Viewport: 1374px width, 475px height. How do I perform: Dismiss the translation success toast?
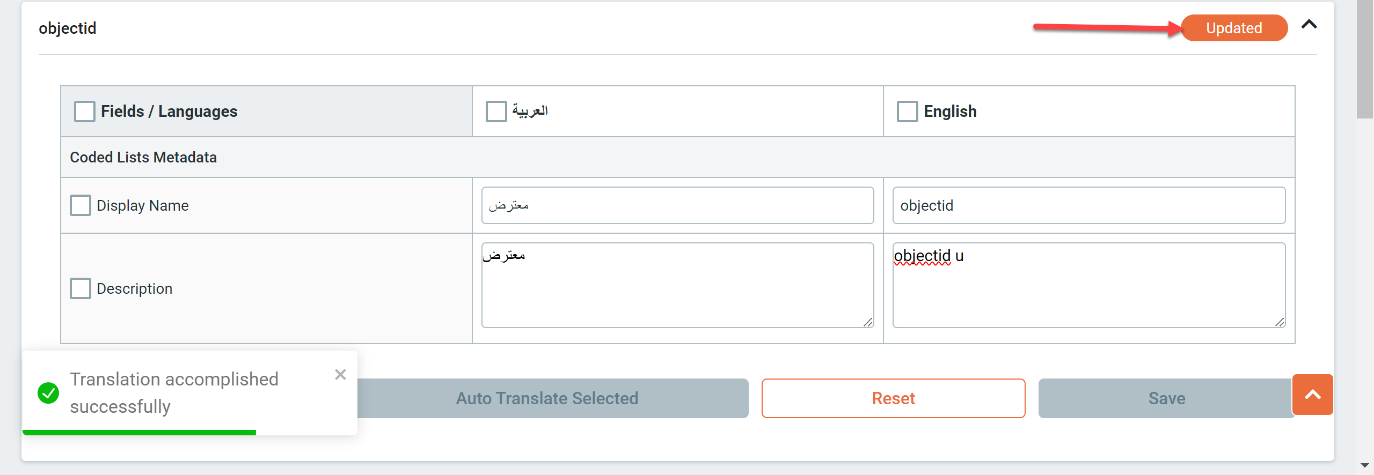point(340,374)
